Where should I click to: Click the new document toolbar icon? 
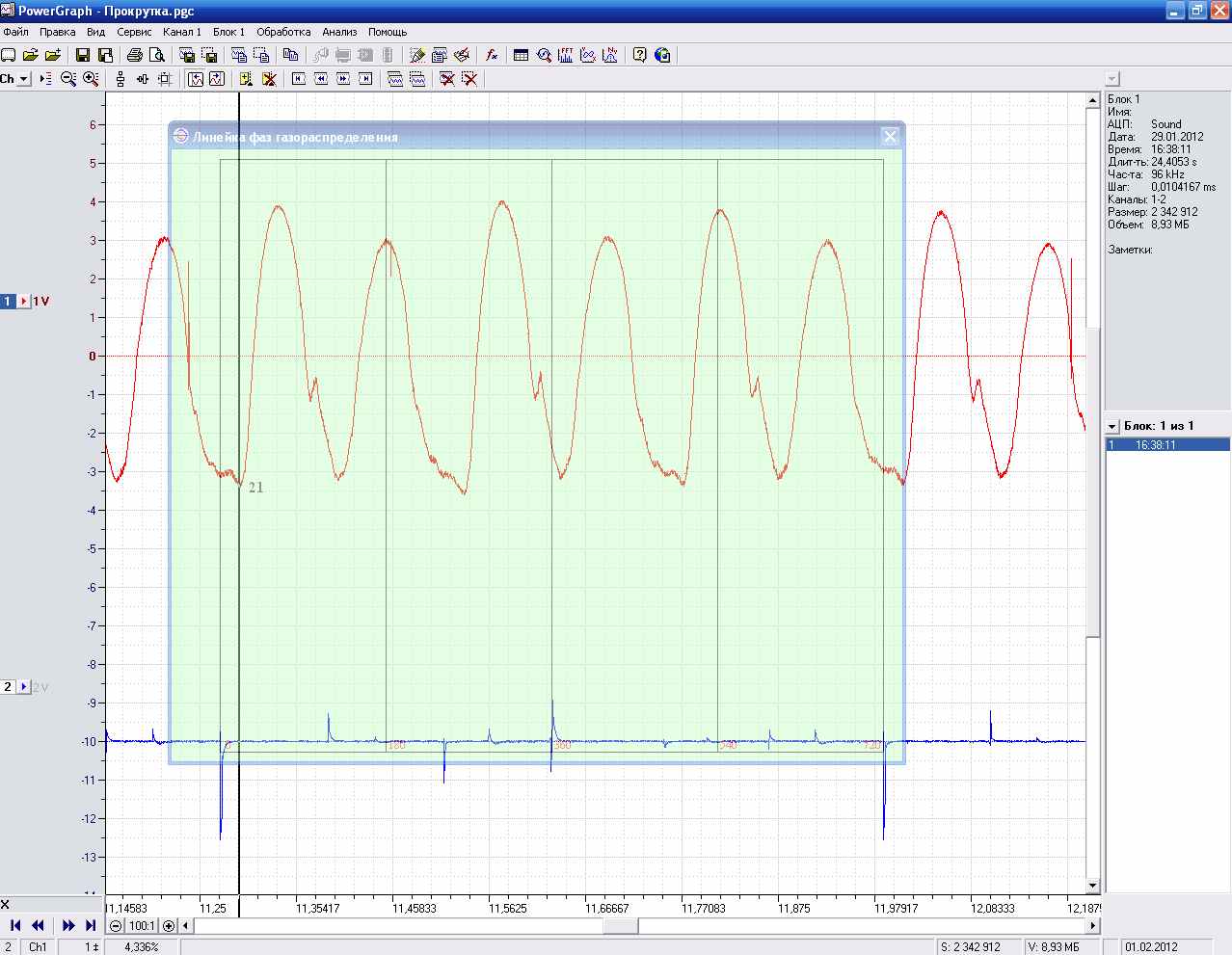[x=9, y=55]
